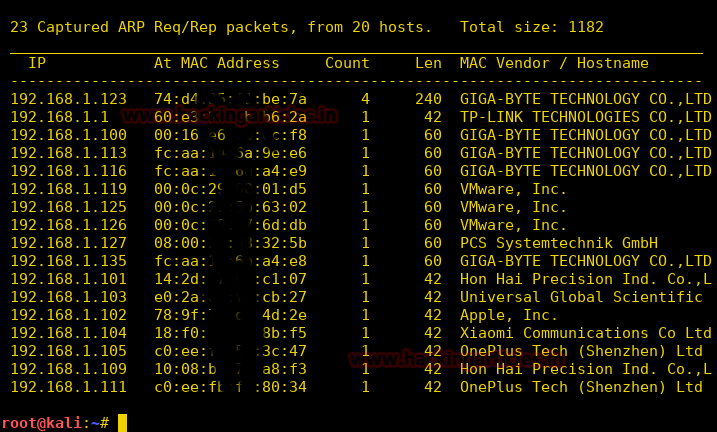Click Universal Global Scientific vendor
The width and height of the screenshot is (717, 432).
[581, 297]
